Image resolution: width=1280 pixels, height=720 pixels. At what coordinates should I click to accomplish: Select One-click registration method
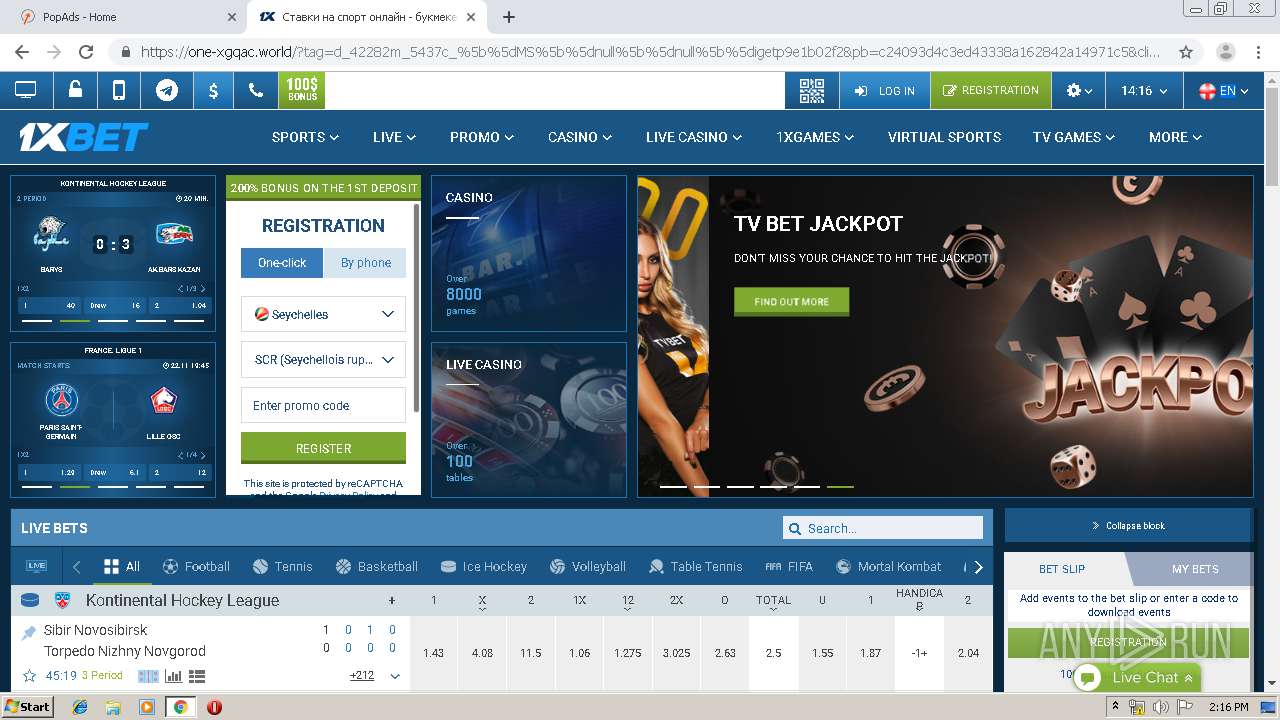click(x=282, y=263)
